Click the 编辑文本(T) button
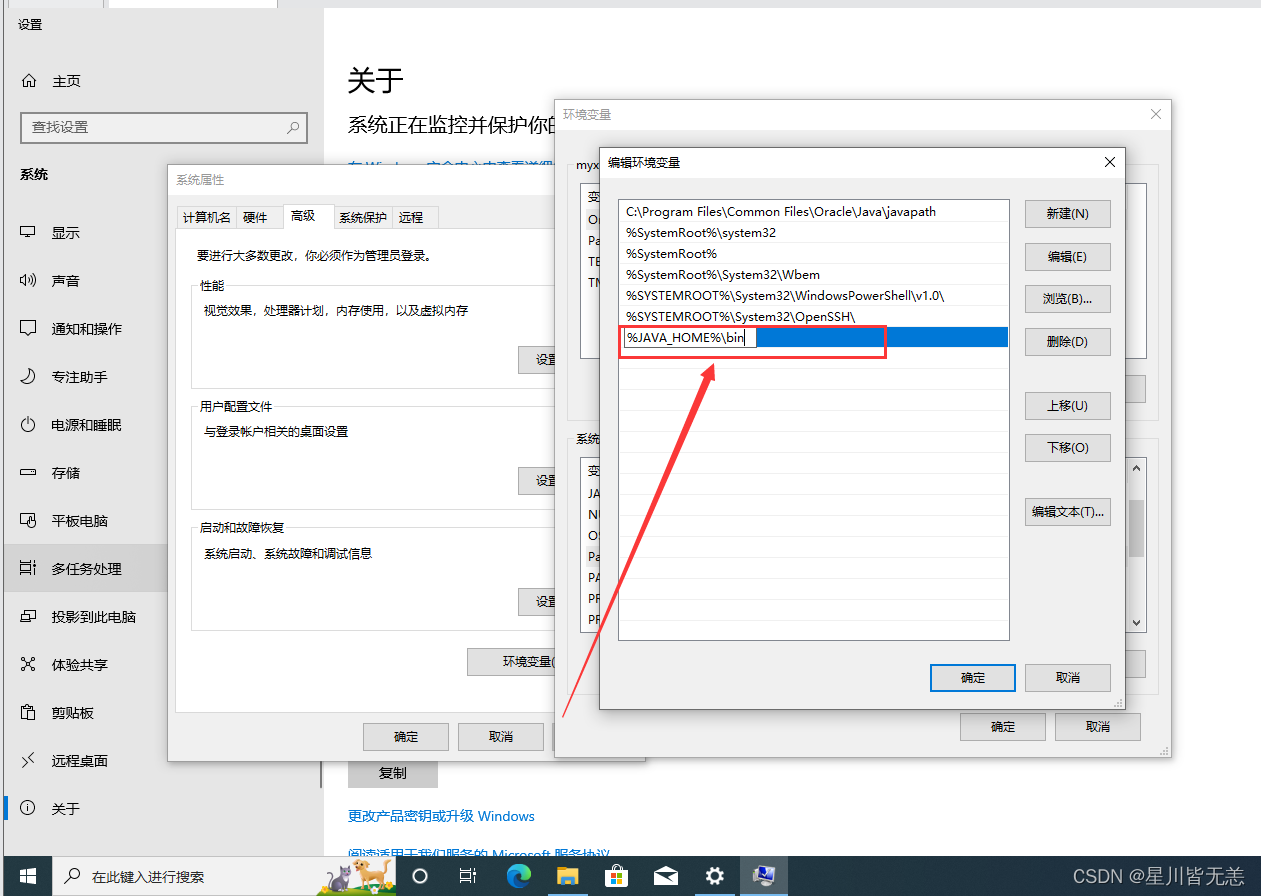 tap(1067, 511)
